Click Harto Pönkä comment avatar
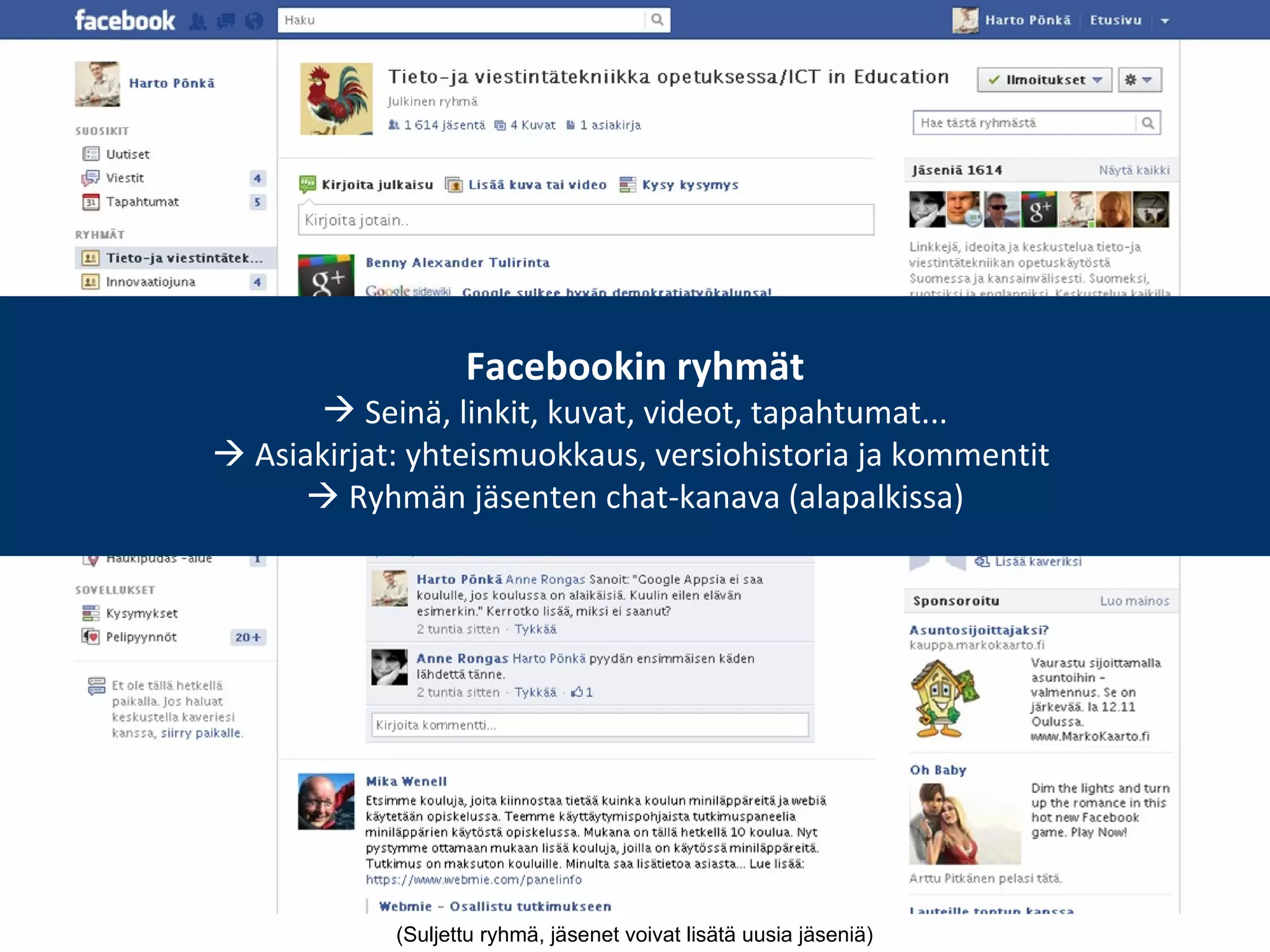Screen dimensions: 1270x952 [x=389, y=588]
